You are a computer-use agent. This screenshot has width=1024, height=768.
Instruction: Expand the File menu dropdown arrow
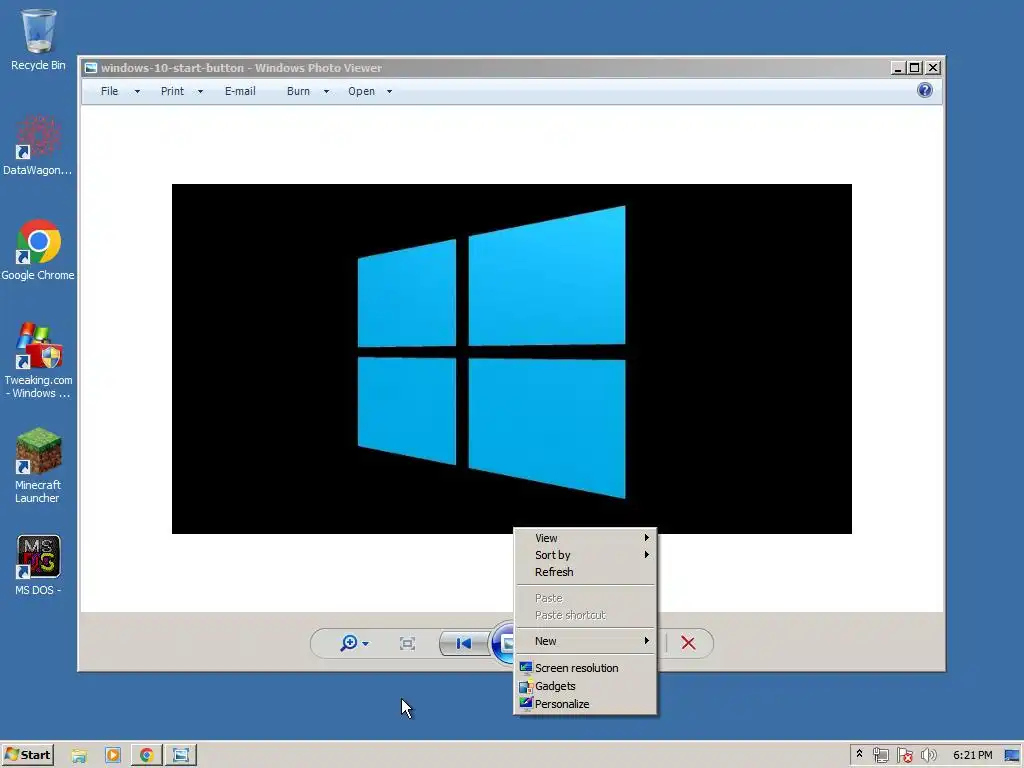pos(137,91)
